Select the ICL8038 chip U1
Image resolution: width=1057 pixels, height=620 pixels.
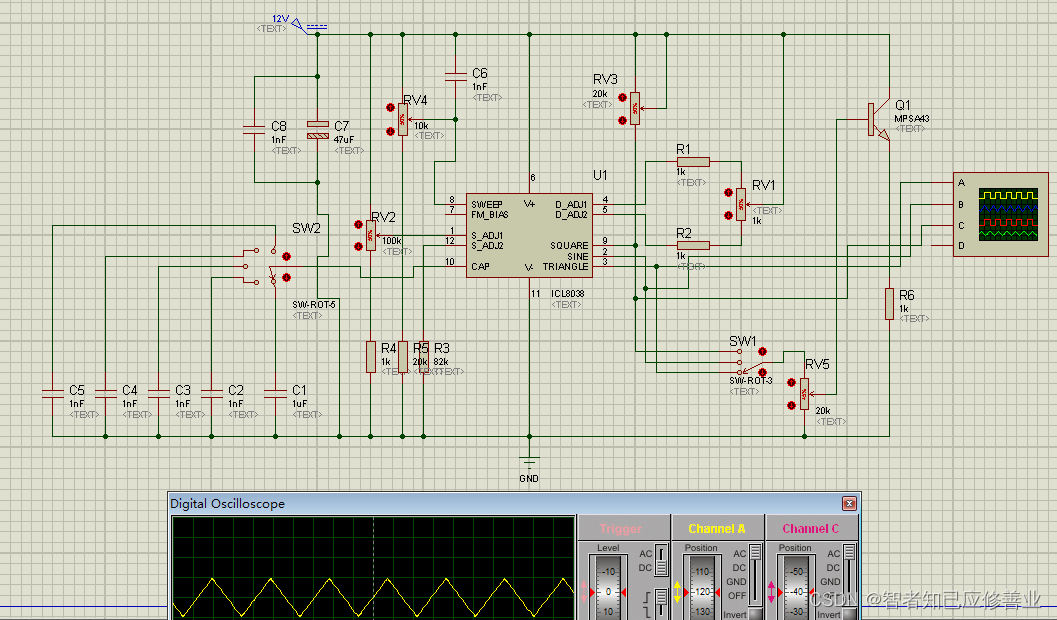point(529,235)
